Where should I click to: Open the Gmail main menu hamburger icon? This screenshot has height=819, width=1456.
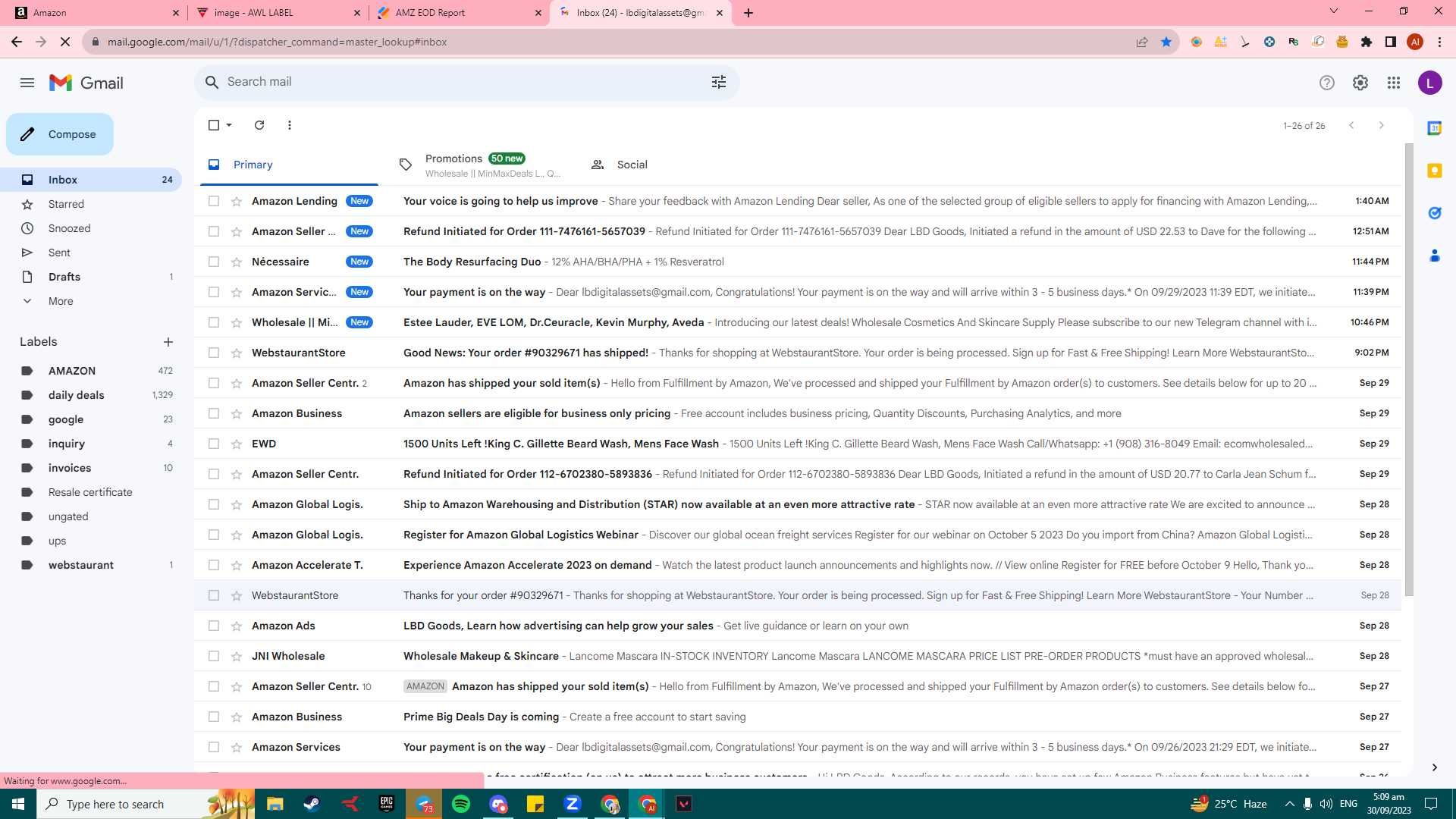tap(27, 83)
